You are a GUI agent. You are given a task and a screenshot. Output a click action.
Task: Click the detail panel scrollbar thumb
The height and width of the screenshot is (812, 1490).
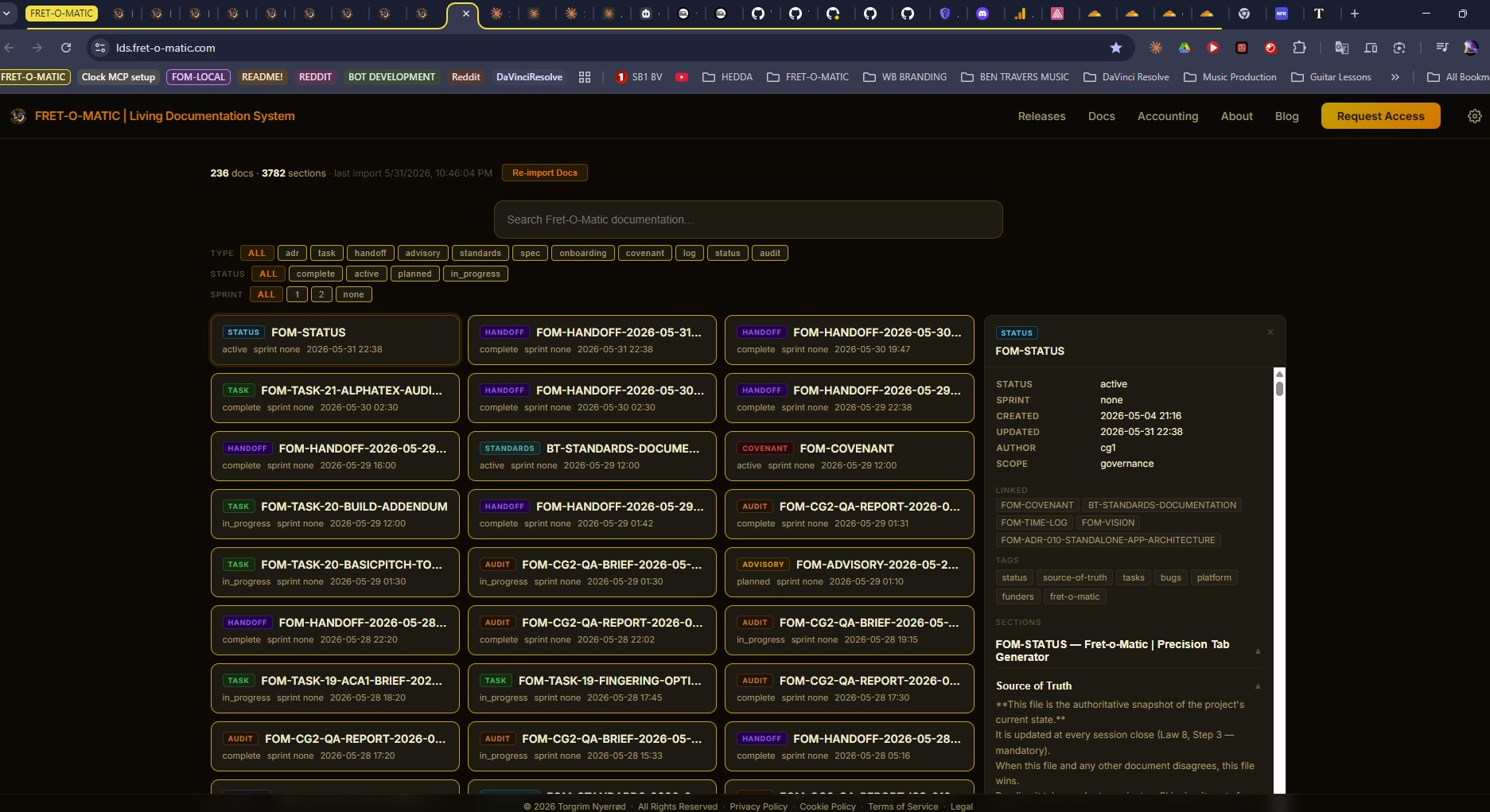pyautogui.click(x=1279, y=389)
